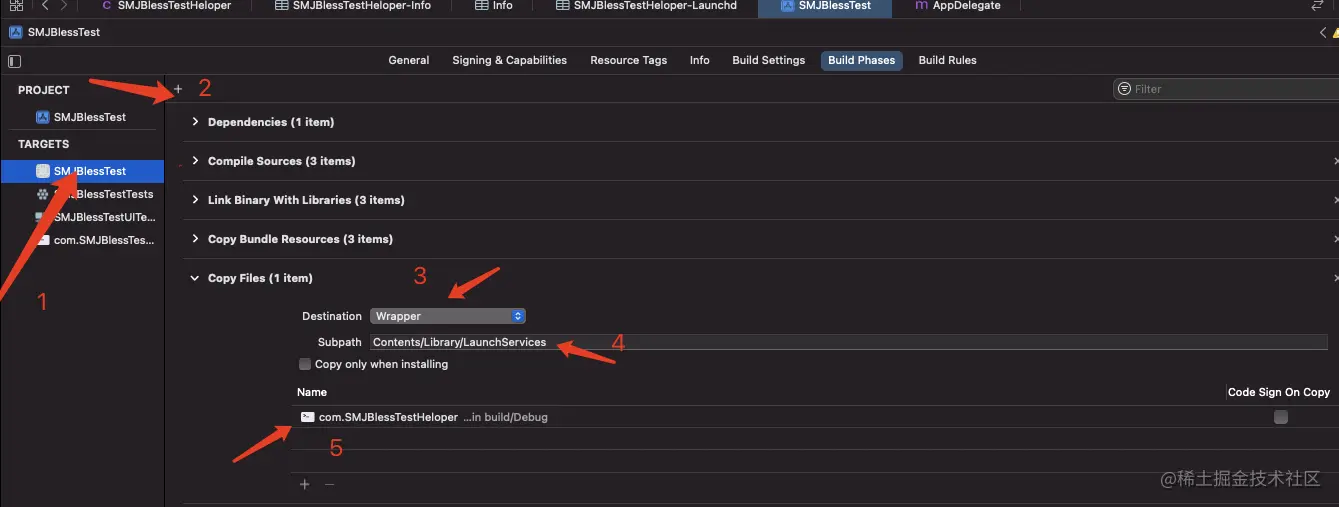The image size is (1339, 507).
Task: Expand the Dependencies (1 item) phase
Action: pyautogui.click(x=196, y=122)
